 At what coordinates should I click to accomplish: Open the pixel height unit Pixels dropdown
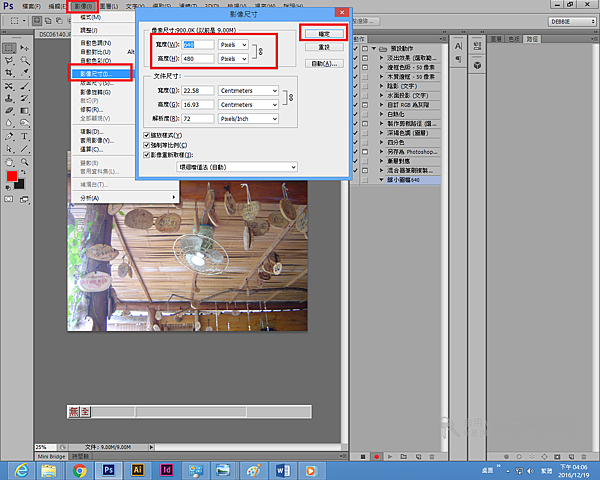click(233, 59)
